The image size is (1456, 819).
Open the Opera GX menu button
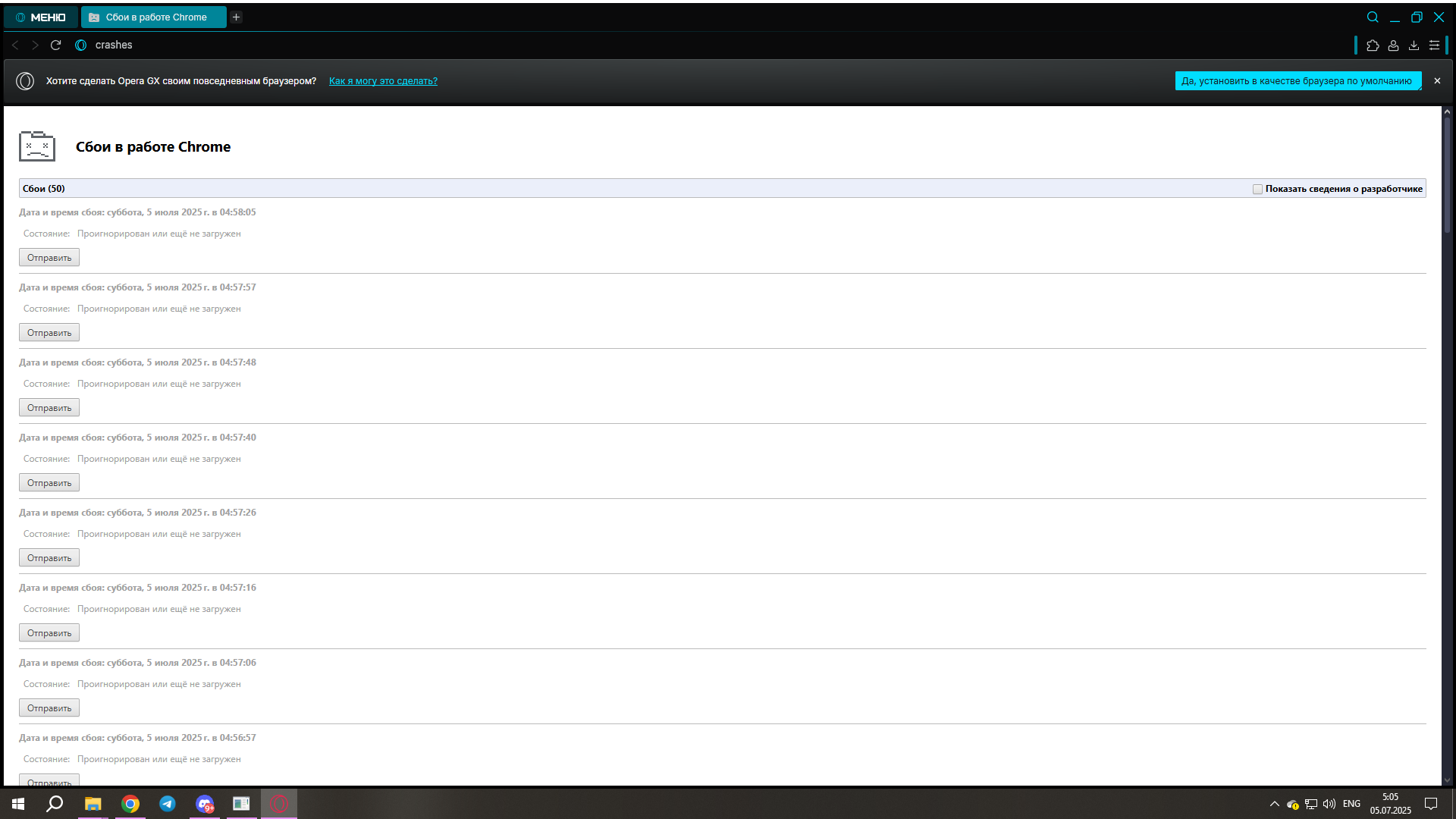pyautogui.click(x=40, y=17)
